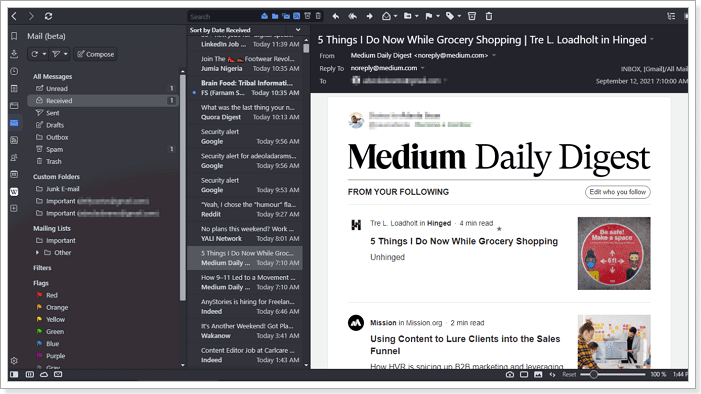701x394 pixels.
Task: Go back with the browser back arrow
Action: coord(14,16)
